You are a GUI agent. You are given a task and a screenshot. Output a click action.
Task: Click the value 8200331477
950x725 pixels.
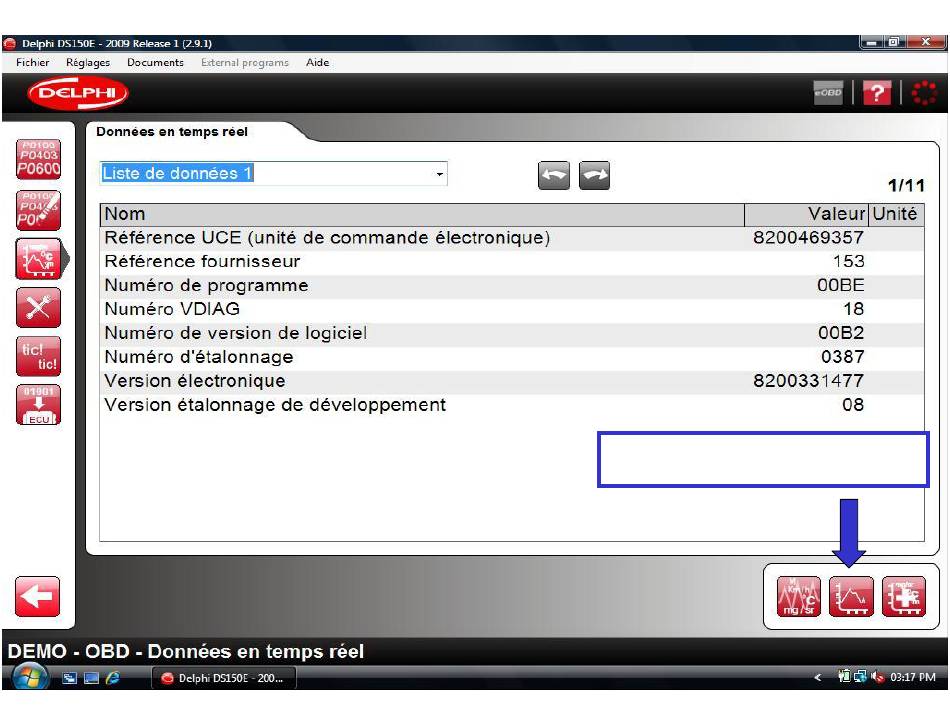[808, 381]
